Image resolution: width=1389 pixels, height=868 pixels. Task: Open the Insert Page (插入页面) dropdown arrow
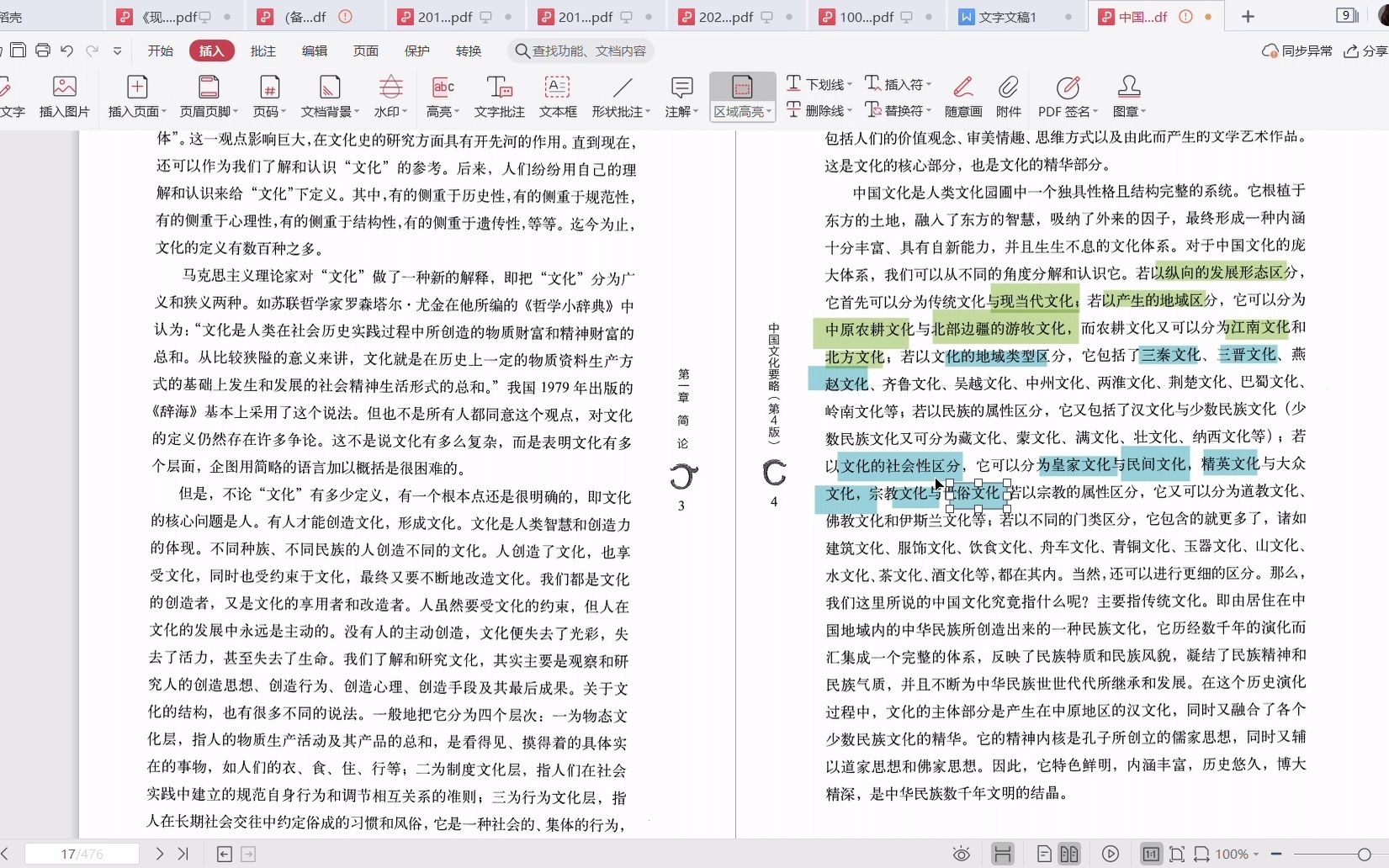pos(164,112)
